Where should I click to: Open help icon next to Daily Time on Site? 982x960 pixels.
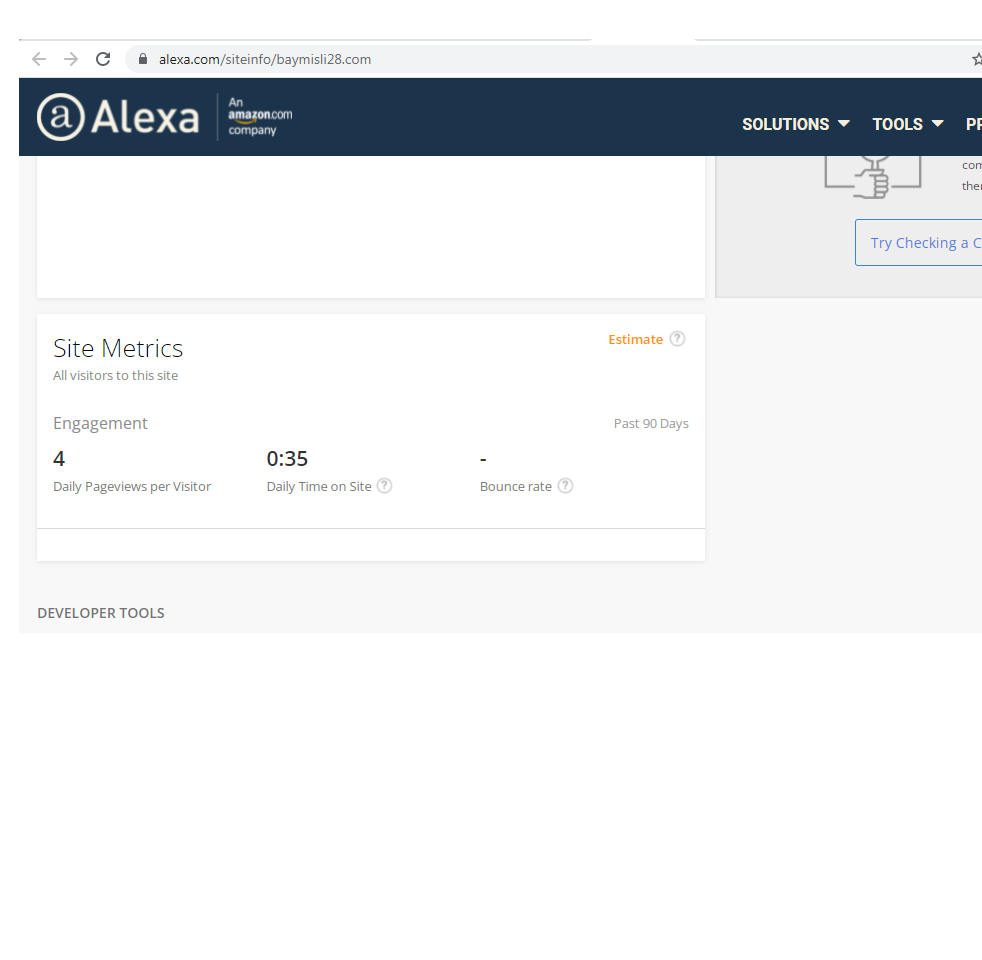pyautogui.click(x=385, y=486)
